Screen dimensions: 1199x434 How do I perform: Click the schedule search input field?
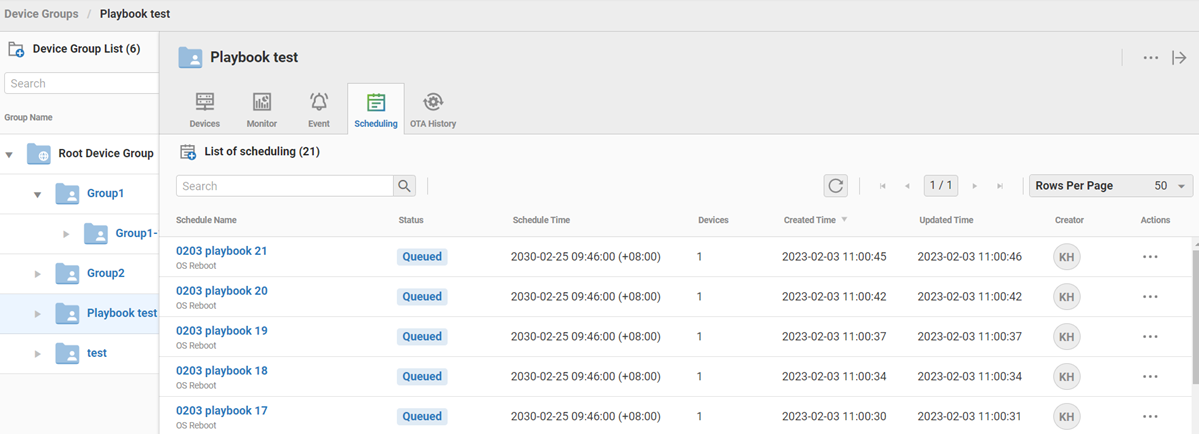pyautogui.click(x=285, y=186)
